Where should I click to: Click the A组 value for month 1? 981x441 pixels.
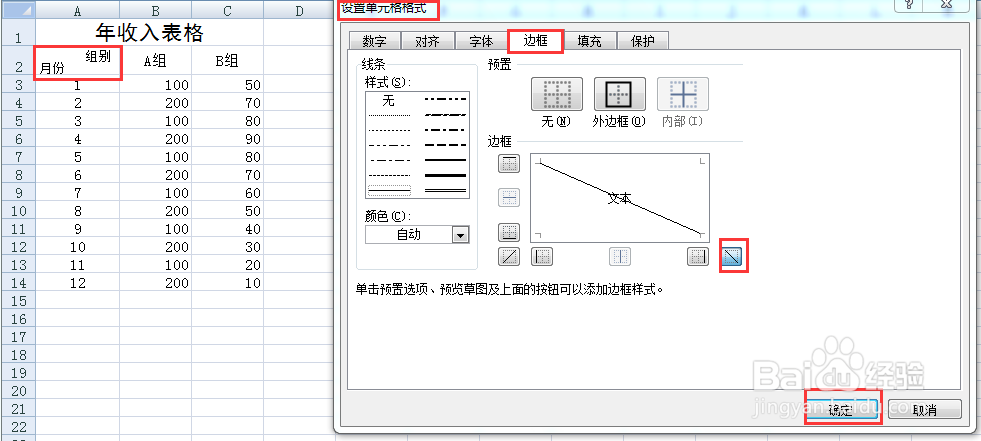156,85
